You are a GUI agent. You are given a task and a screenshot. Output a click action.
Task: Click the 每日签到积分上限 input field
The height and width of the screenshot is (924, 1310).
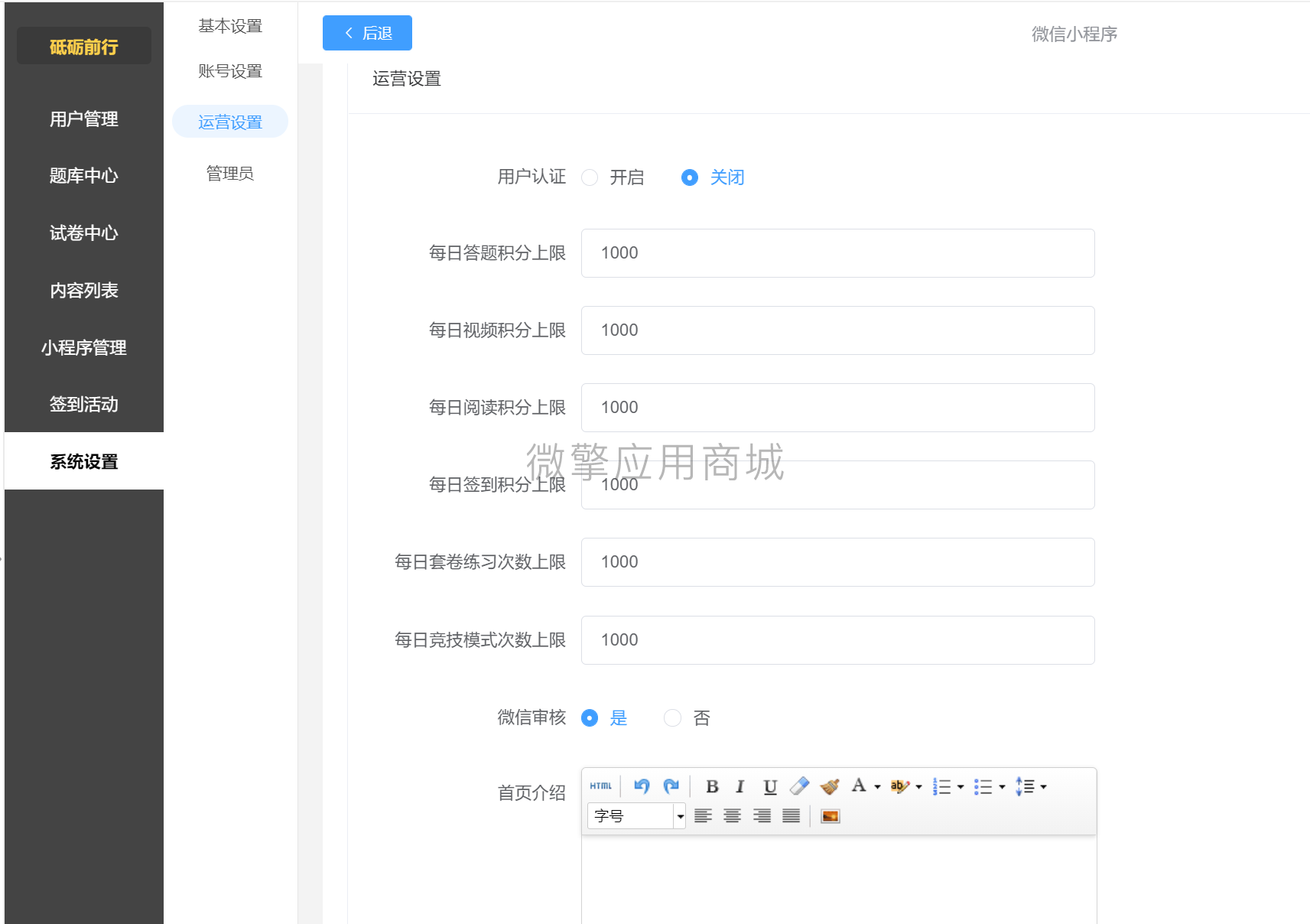tap(838, 485)
